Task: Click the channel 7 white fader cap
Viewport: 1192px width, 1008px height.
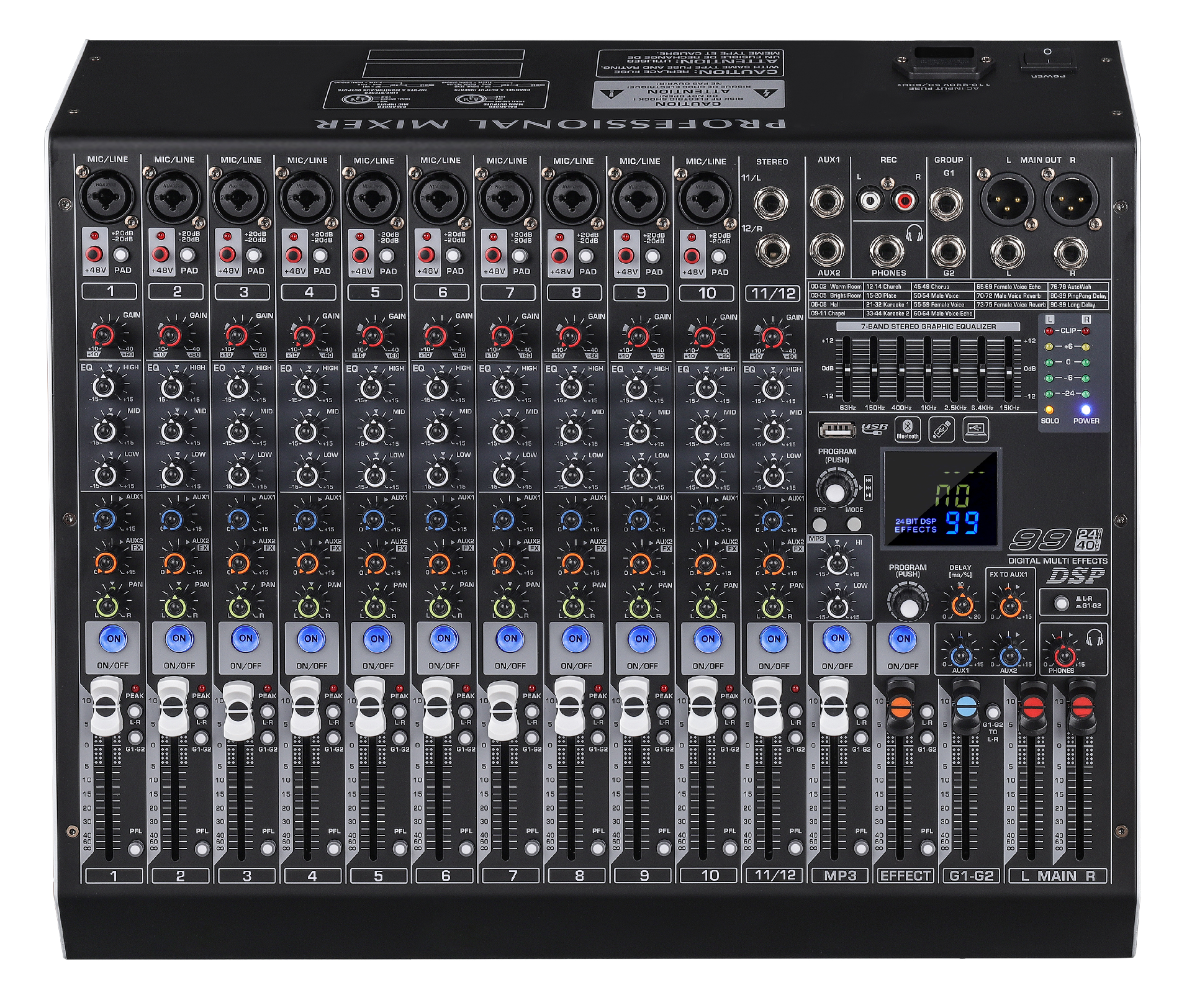Action: point(504,709)
